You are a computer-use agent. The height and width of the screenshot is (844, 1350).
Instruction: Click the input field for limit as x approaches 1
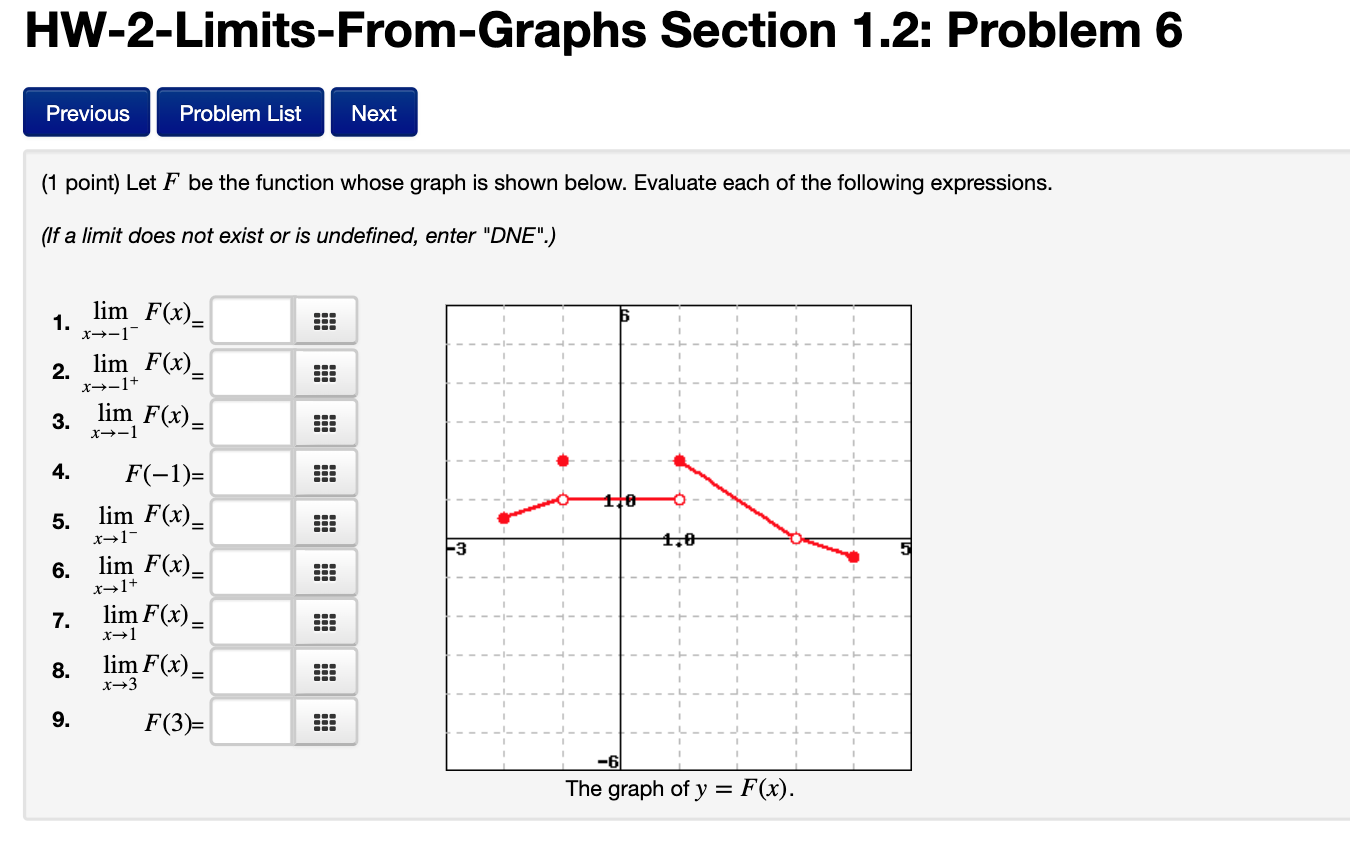pyautogui.click(x=251, y=621)
